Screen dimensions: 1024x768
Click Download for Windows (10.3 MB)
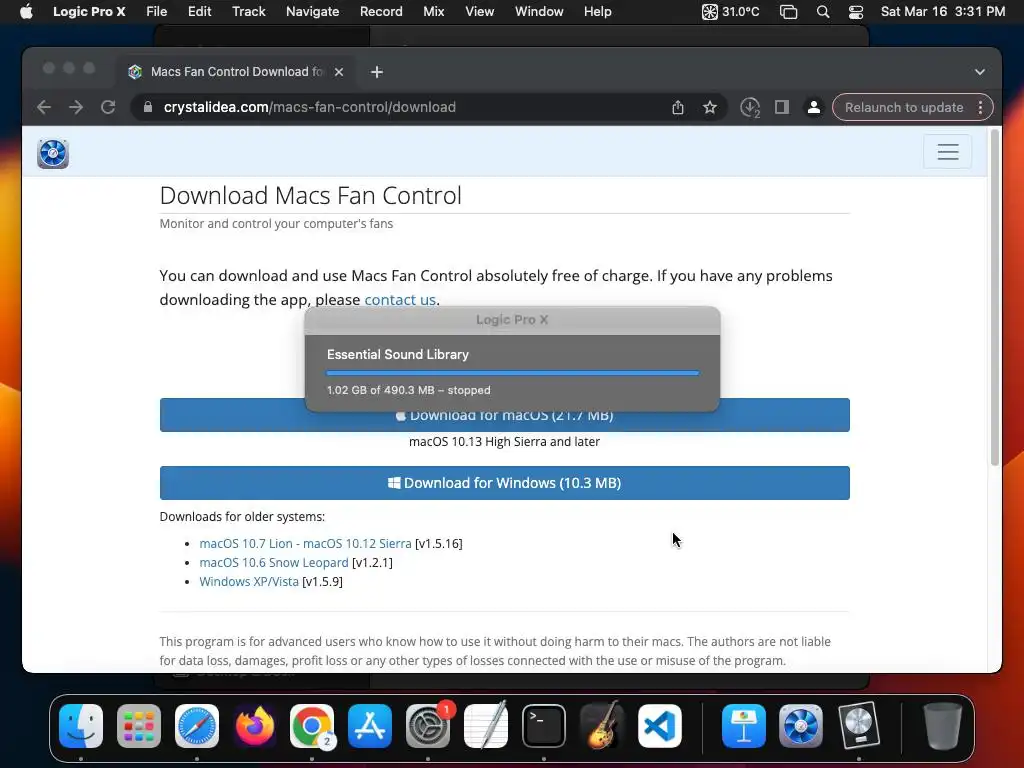[505, 483]
